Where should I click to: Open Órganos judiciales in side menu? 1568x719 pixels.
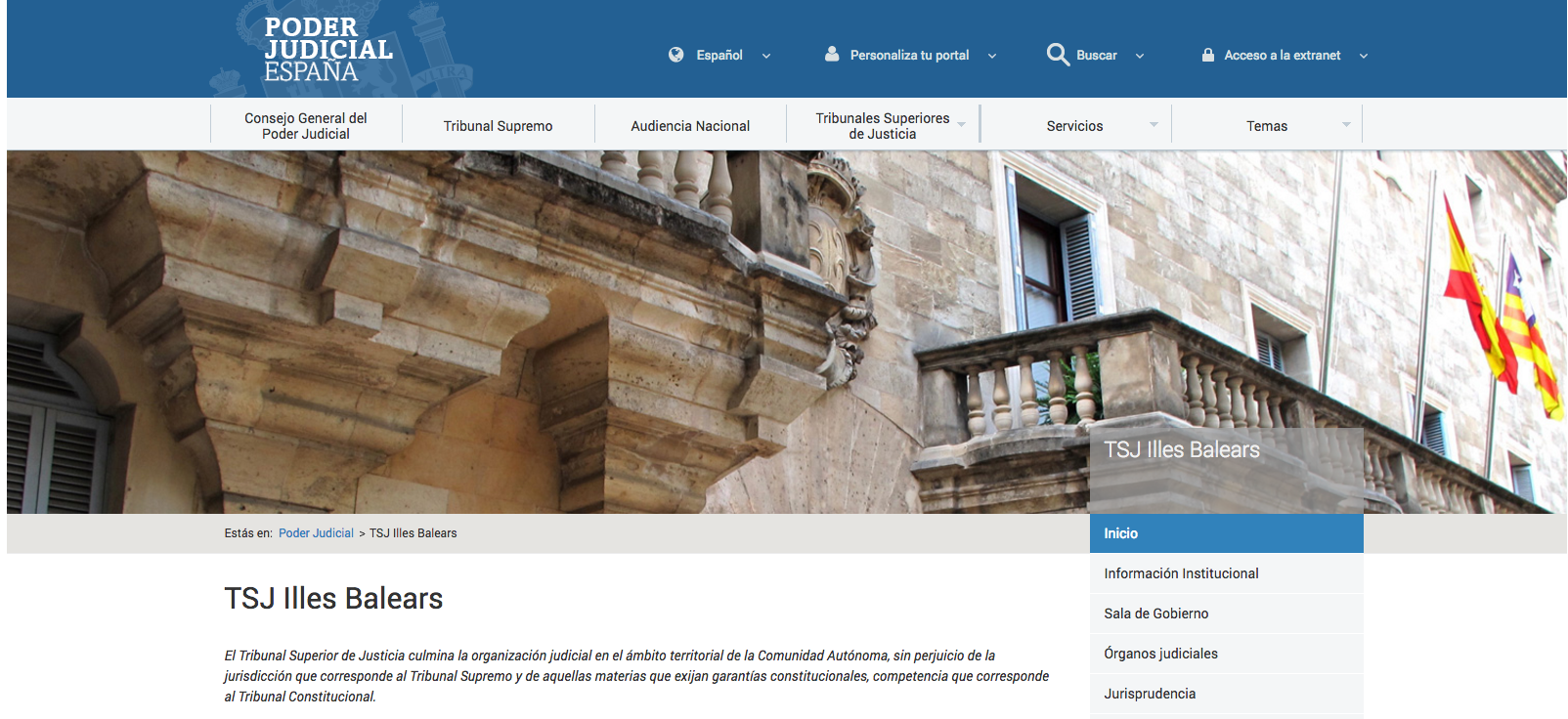[1227, 654]
